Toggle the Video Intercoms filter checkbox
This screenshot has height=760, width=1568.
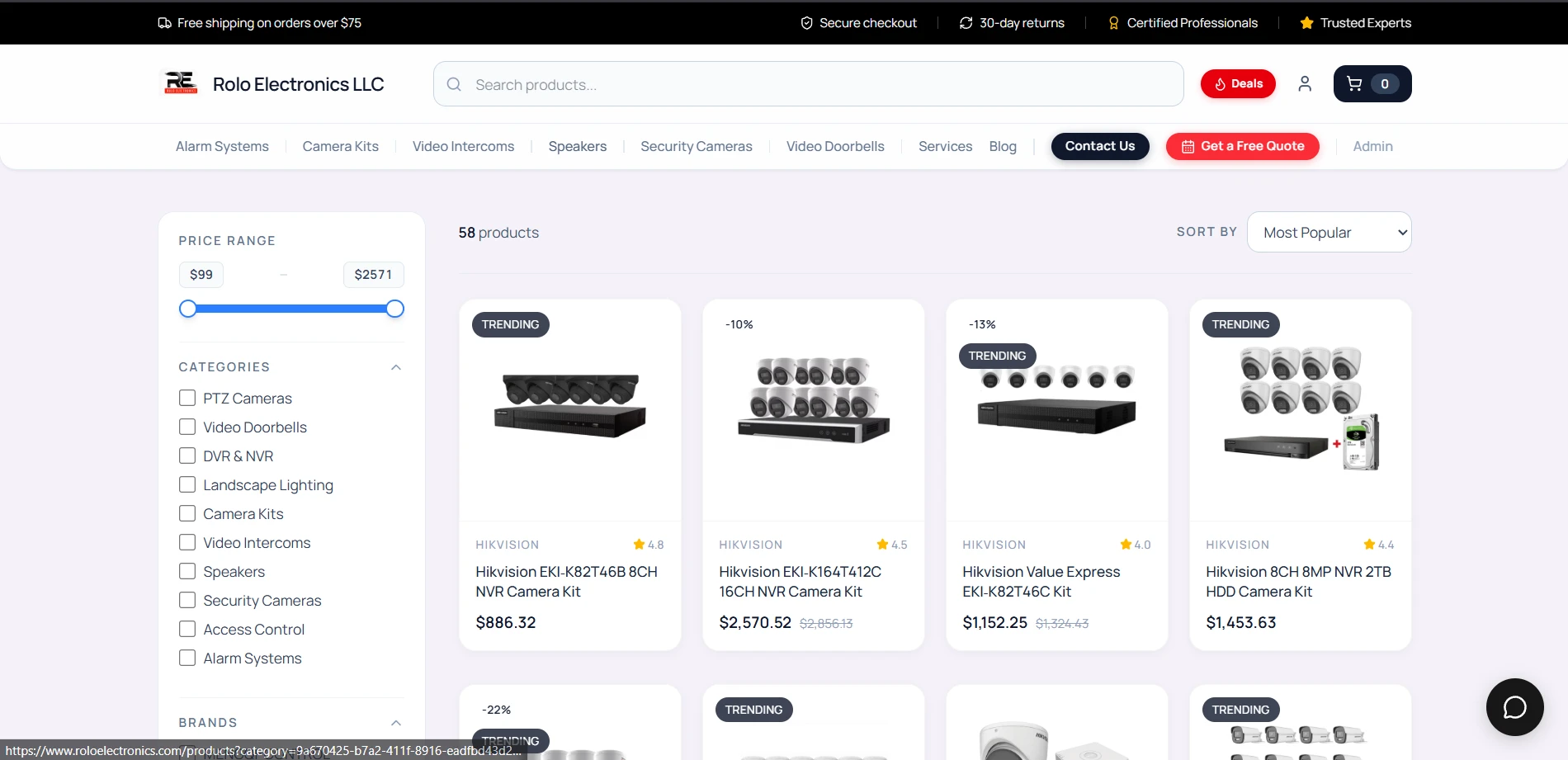[x=187, y=542]
